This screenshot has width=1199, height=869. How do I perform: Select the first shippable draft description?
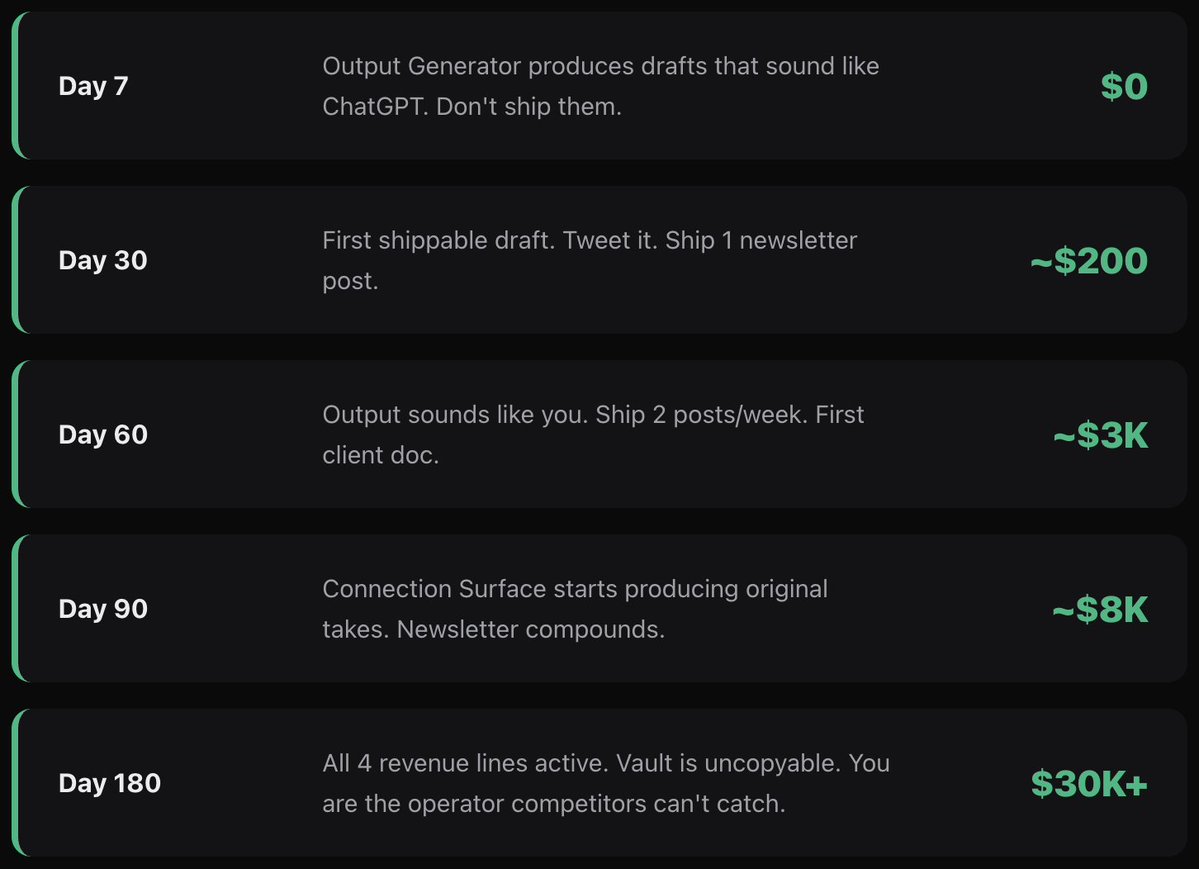pos(590,260)
